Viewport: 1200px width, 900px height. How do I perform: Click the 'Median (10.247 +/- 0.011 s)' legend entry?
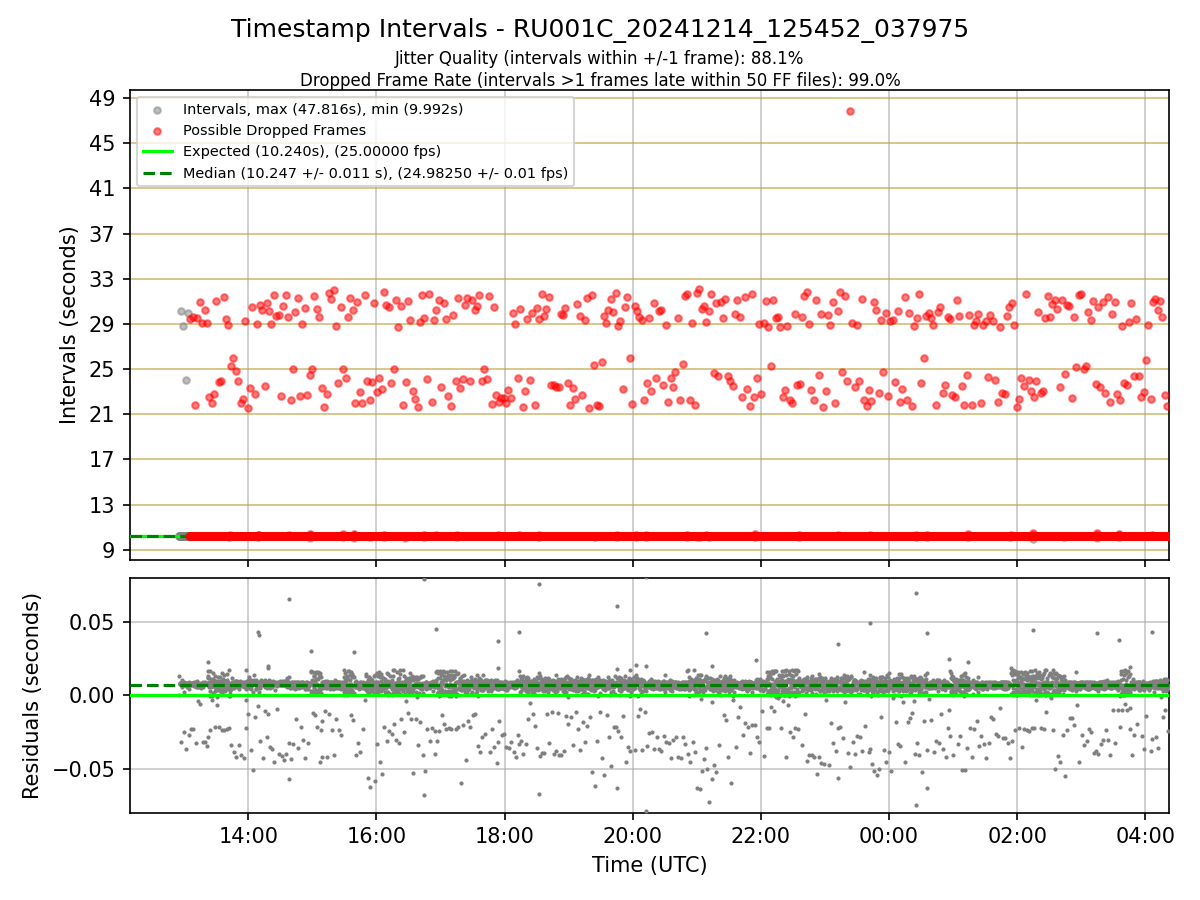tap(375, 173)
